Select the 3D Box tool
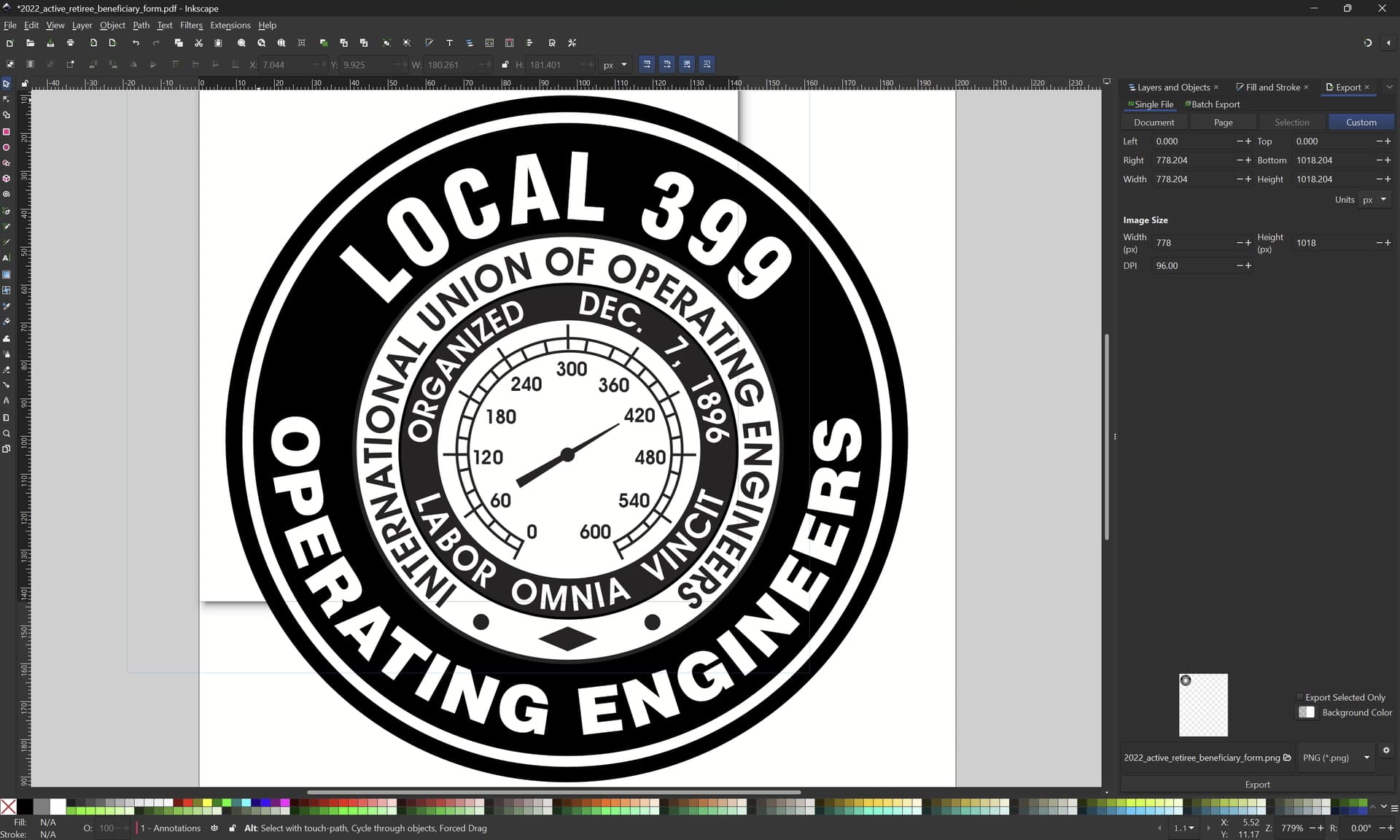This screenshot has width=1400, height=840. (x=7, y=179)
